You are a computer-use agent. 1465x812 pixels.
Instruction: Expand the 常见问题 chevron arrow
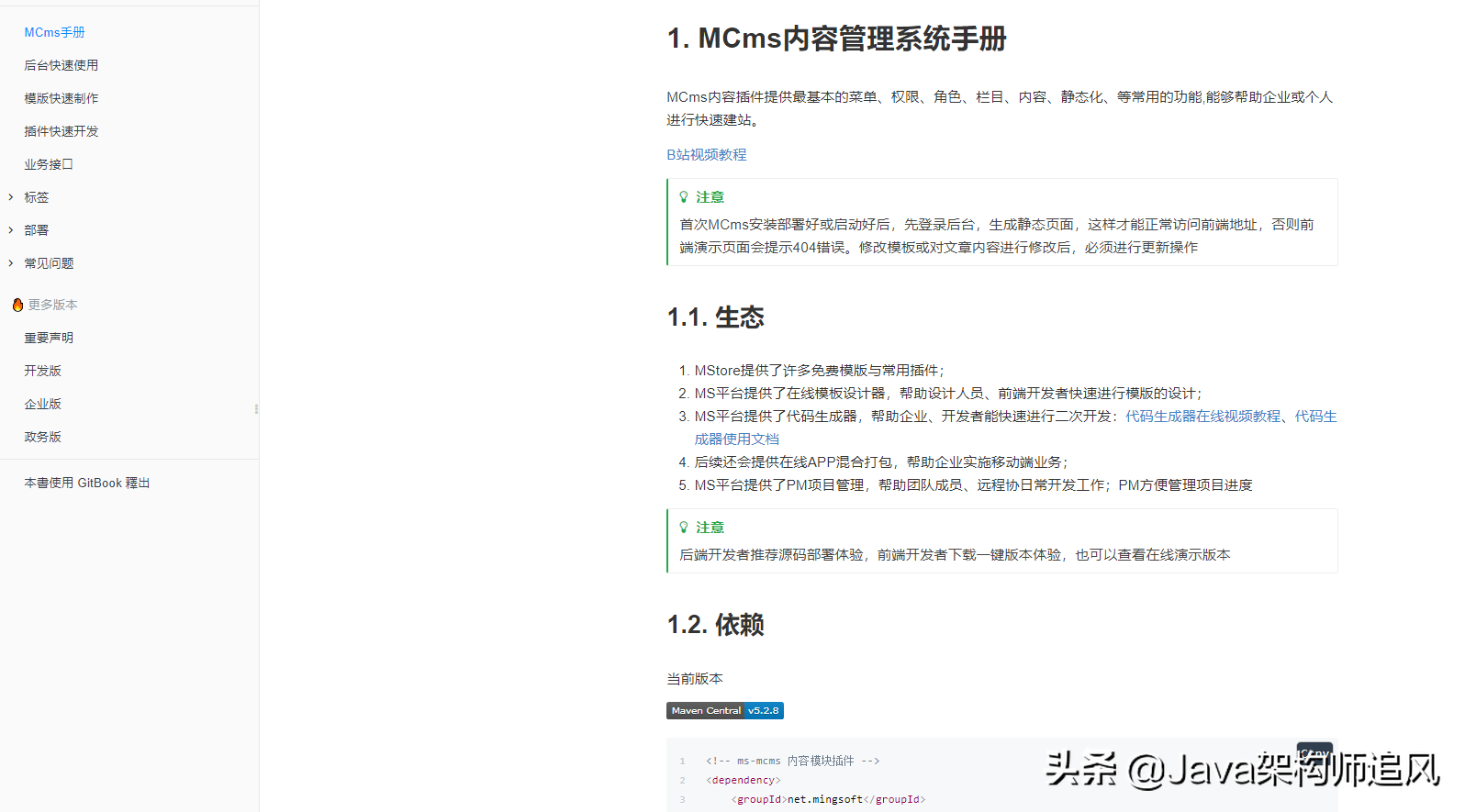pyautogui.click(x=11, y=263)
